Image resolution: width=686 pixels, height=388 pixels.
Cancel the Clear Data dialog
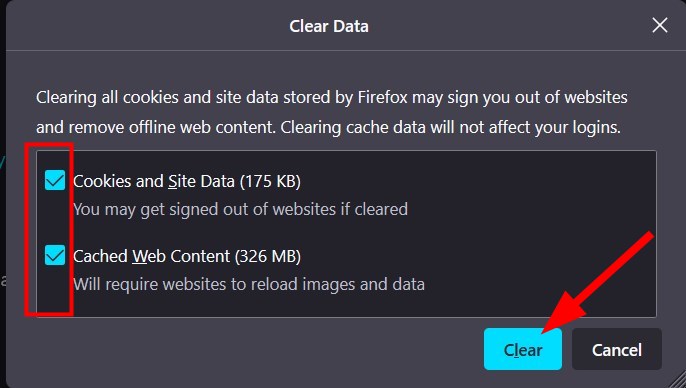[616, 349]
